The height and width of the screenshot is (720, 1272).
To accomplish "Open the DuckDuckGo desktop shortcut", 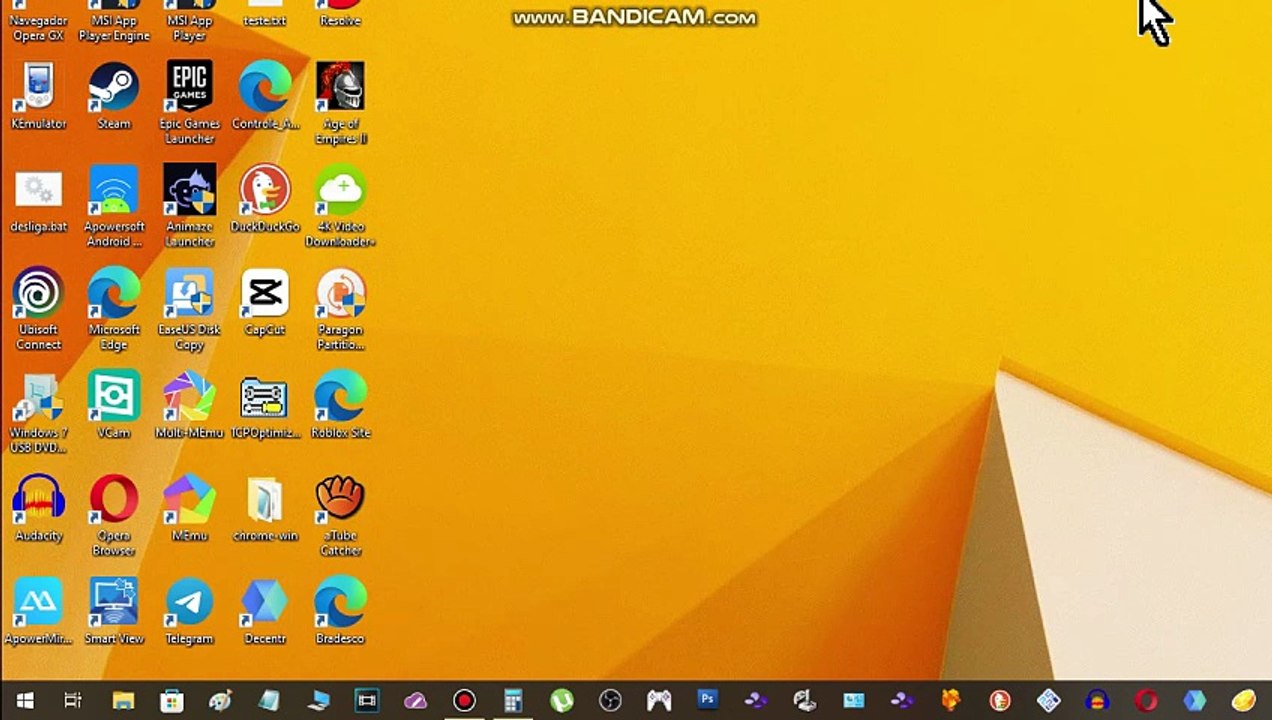I will pos(265,200).
